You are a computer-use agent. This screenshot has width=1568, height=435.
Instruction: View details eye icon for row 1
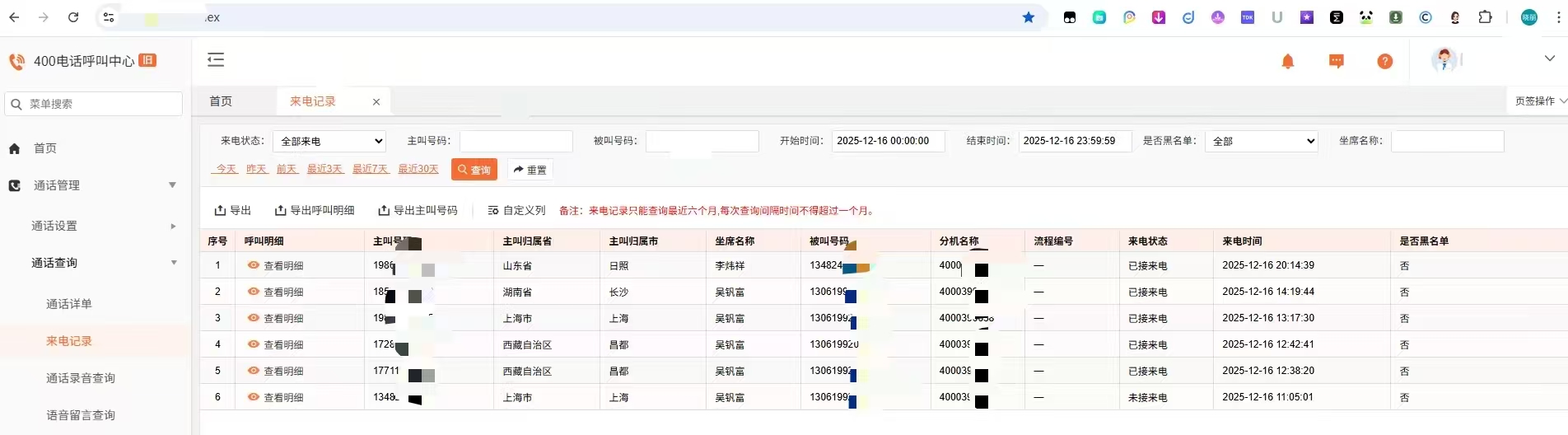click(x=254, y=265)
